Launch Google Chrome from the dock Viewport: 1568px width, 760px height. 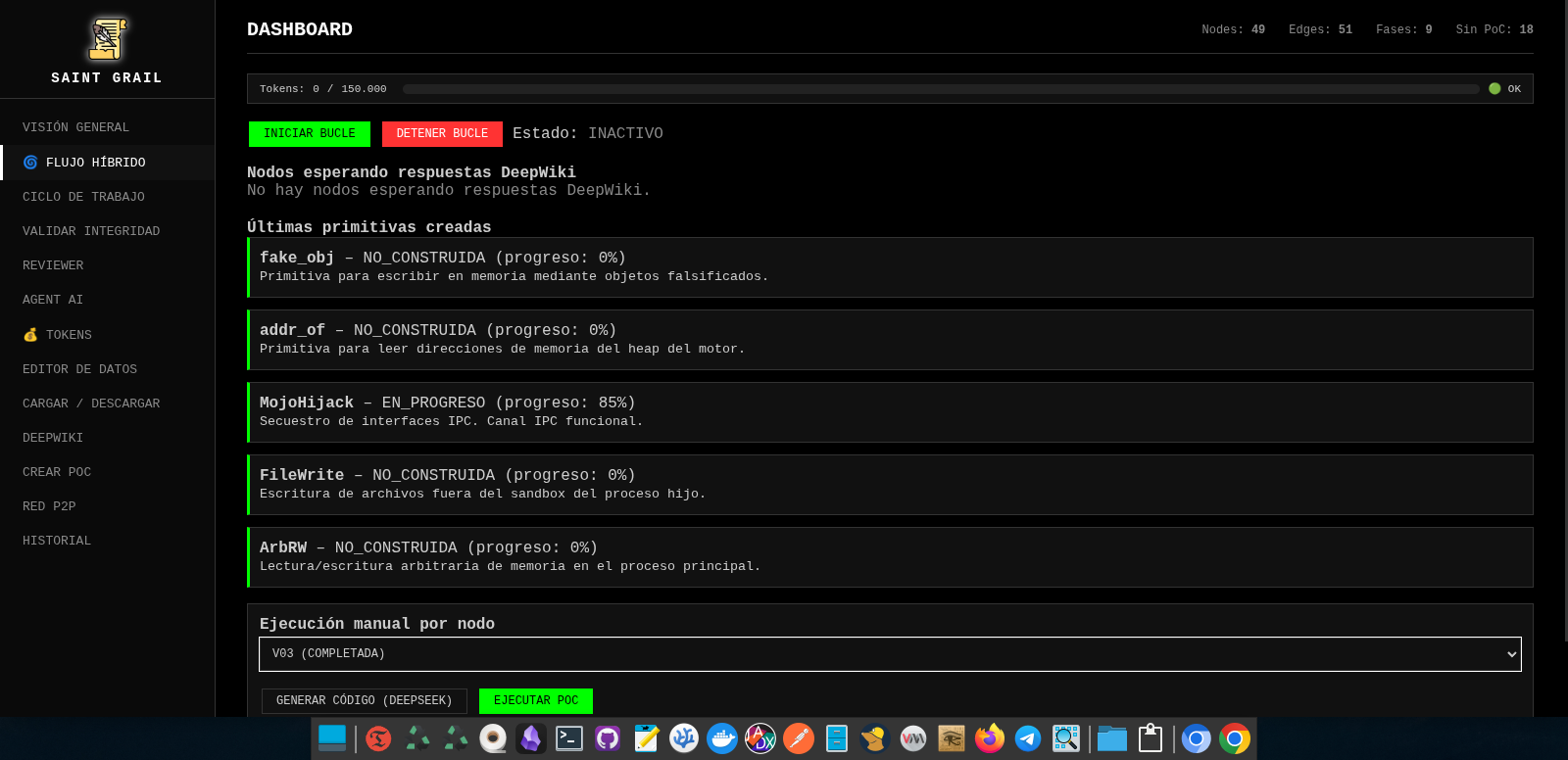point(1235,738)
